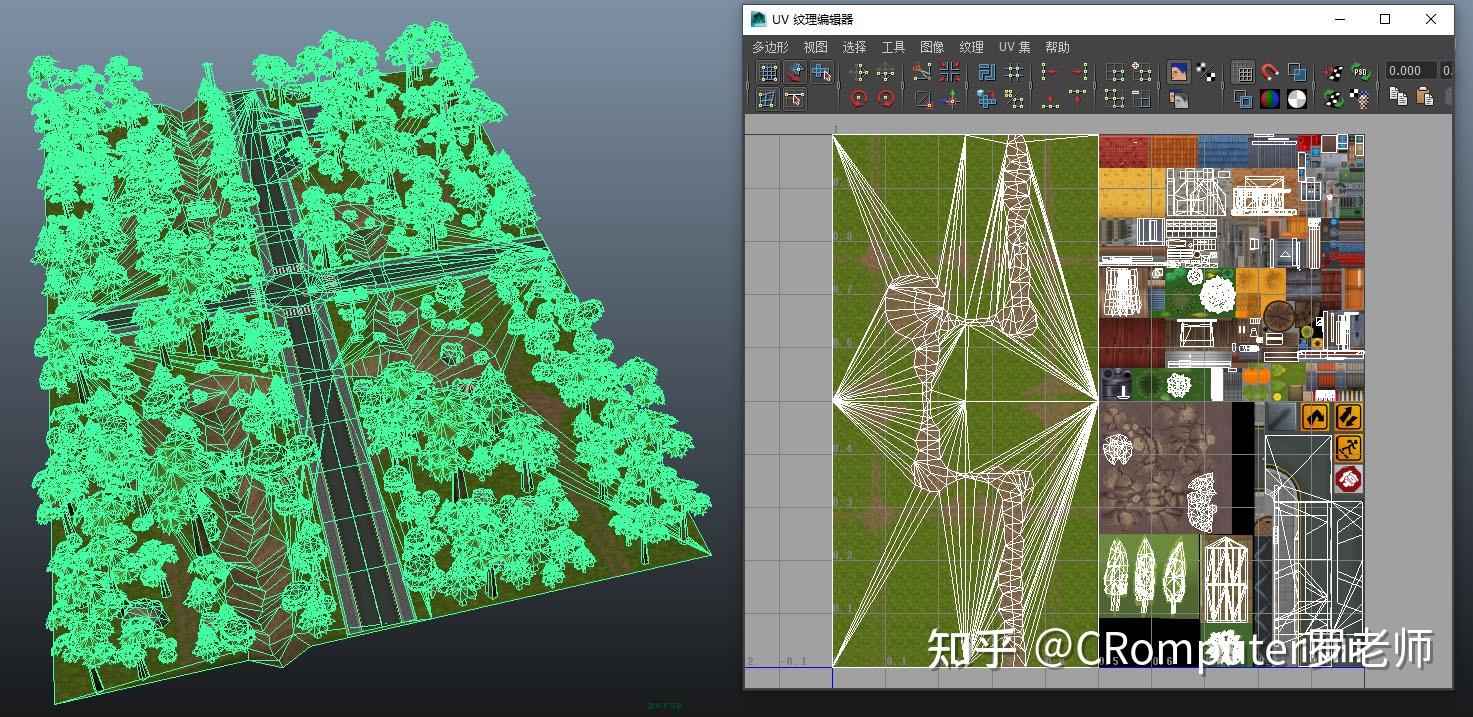View RGB color channels
1473x717 pixels.
coord(1269,99)
